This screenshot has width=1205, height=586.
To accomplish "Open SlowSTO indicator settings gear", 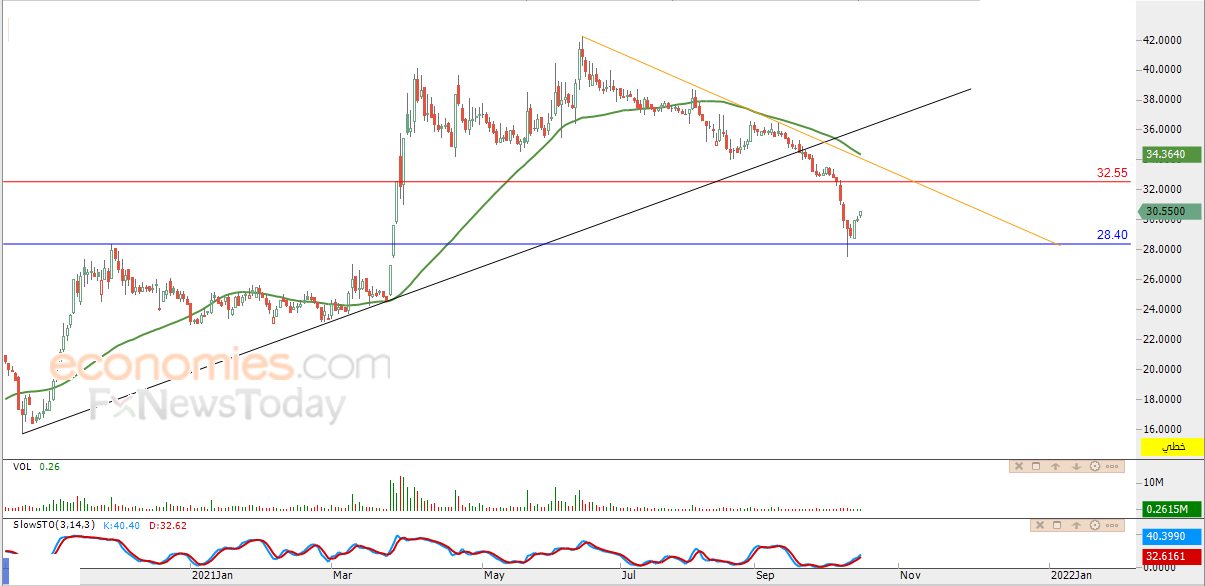I will point(1095,525).
